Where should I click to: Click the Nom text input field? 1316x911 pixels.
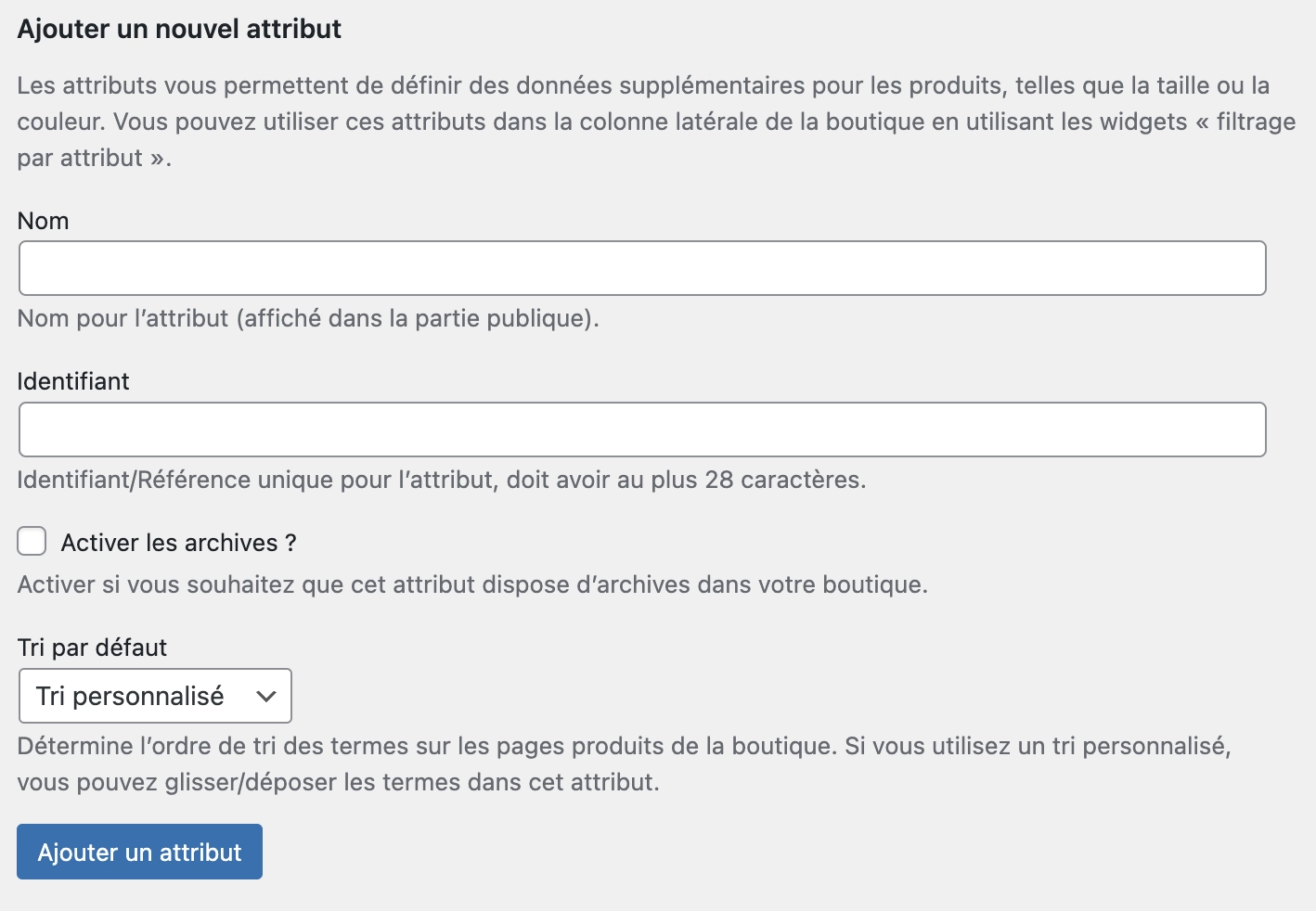[642, 268]
